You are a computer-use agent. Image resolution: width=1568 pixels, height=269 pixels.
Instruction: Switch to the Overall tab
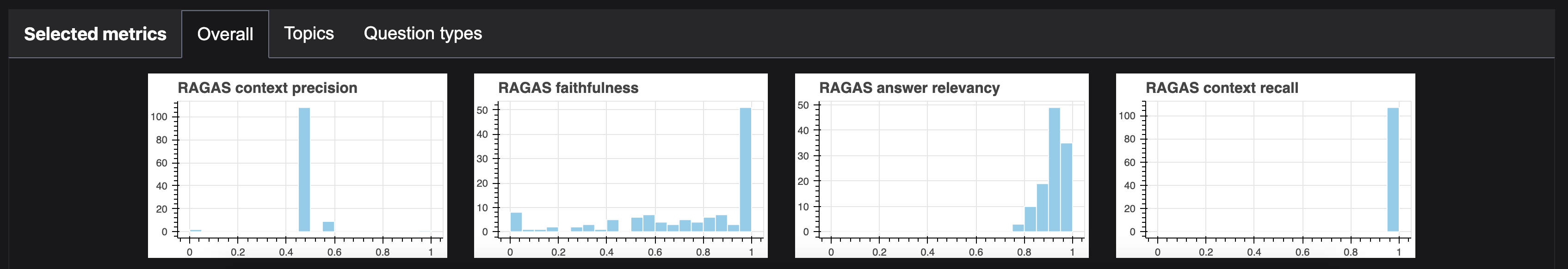click(x=225, y=34)
